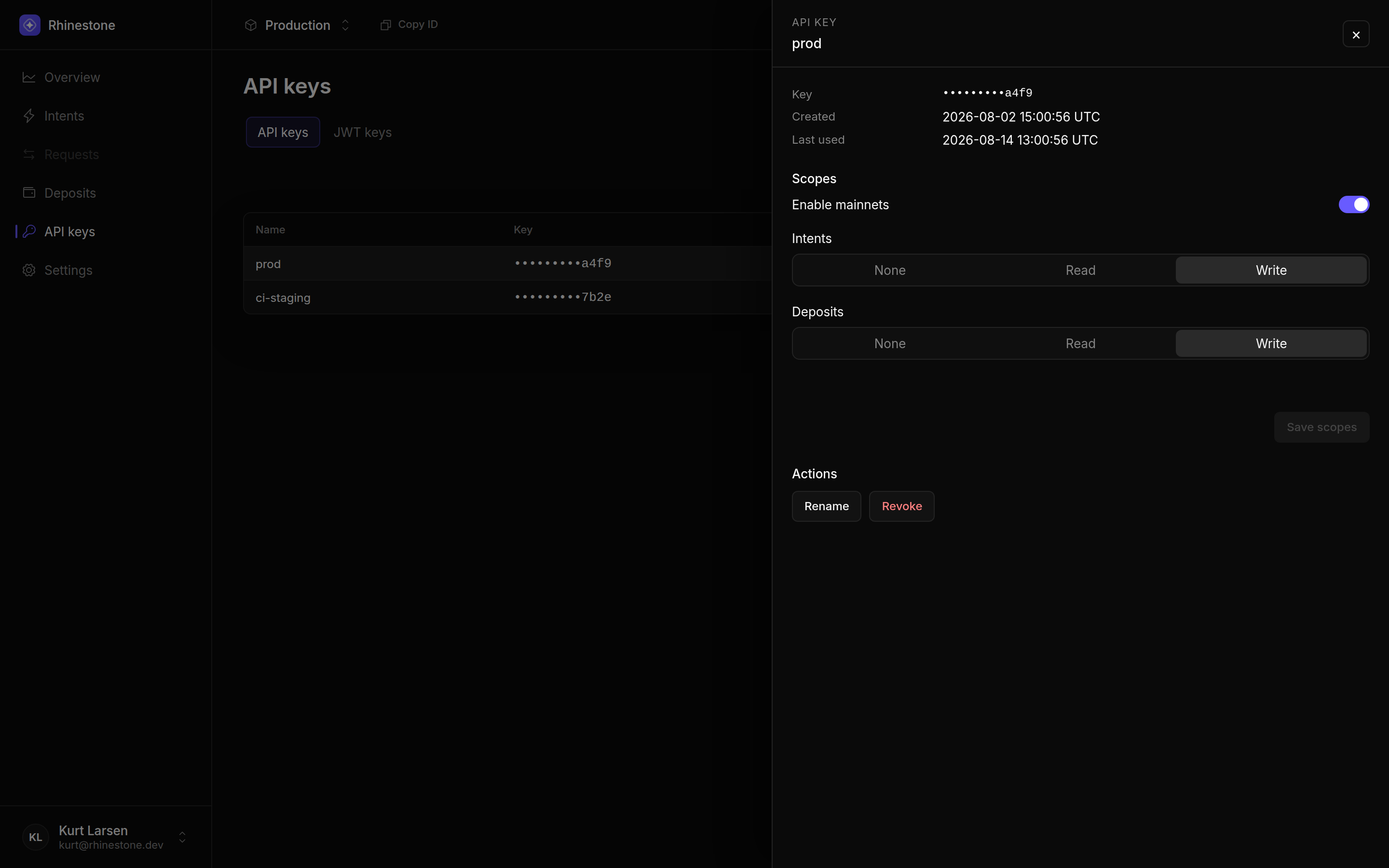Click the Last used timestamp 2026-08-14 13:00:56 UTC
Screen dimensions: 1389x868
[x=1020, y=140]
